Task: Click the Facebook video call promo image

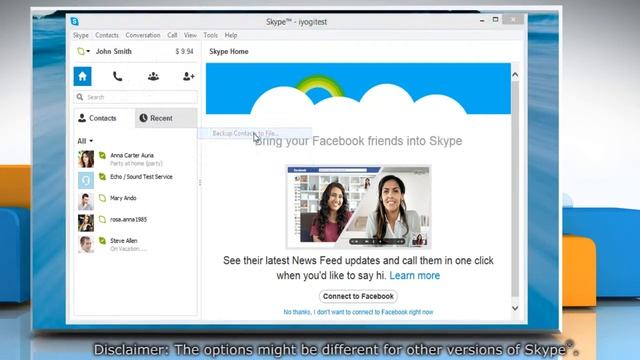Action: pyautogui.click(x=358, y=207)
